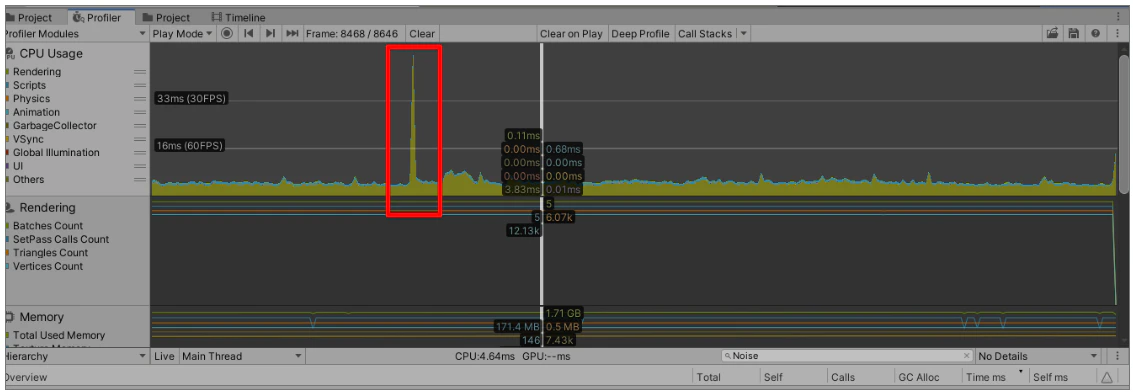Open profiler toolbar kebab menu
1133x392 pixels.
tap(1118, 33)
